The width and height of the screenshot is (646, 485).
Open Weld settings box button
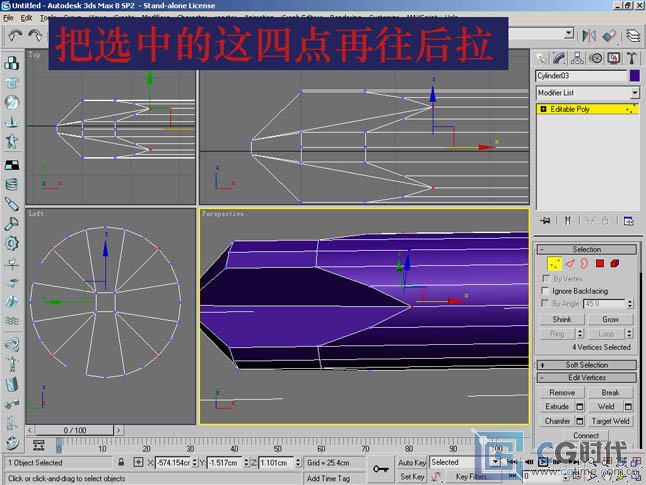coord(628,407)
